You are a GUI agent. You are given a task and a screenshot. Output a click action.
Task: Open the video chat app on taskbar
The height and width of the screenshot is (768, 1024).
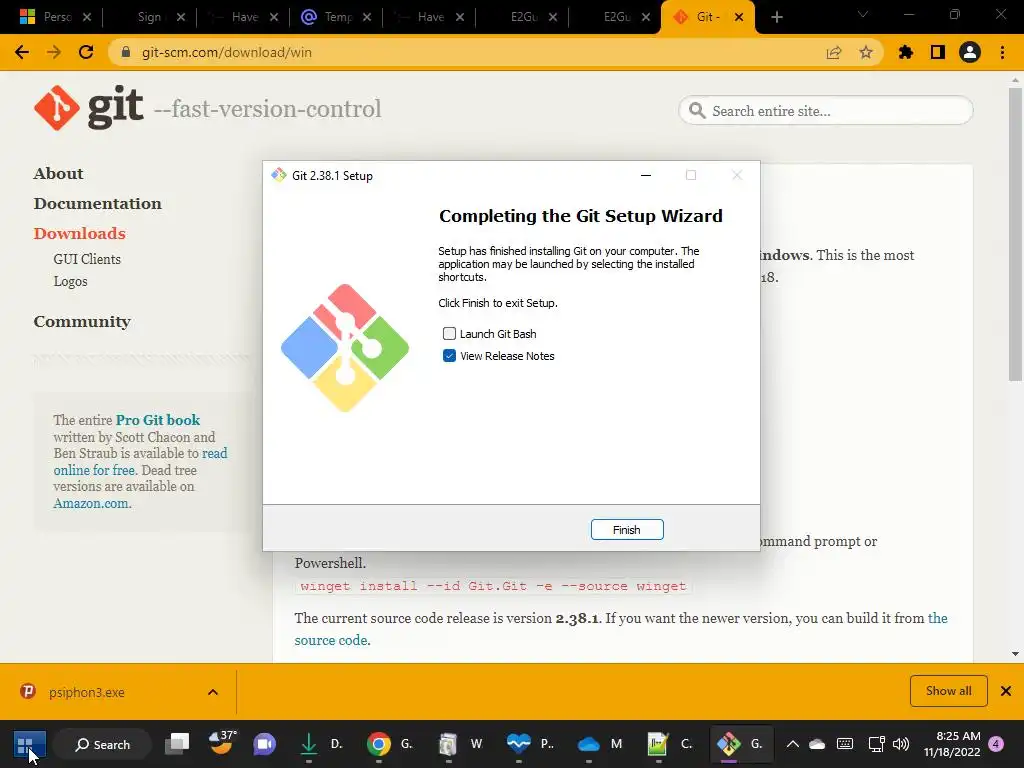264,744
